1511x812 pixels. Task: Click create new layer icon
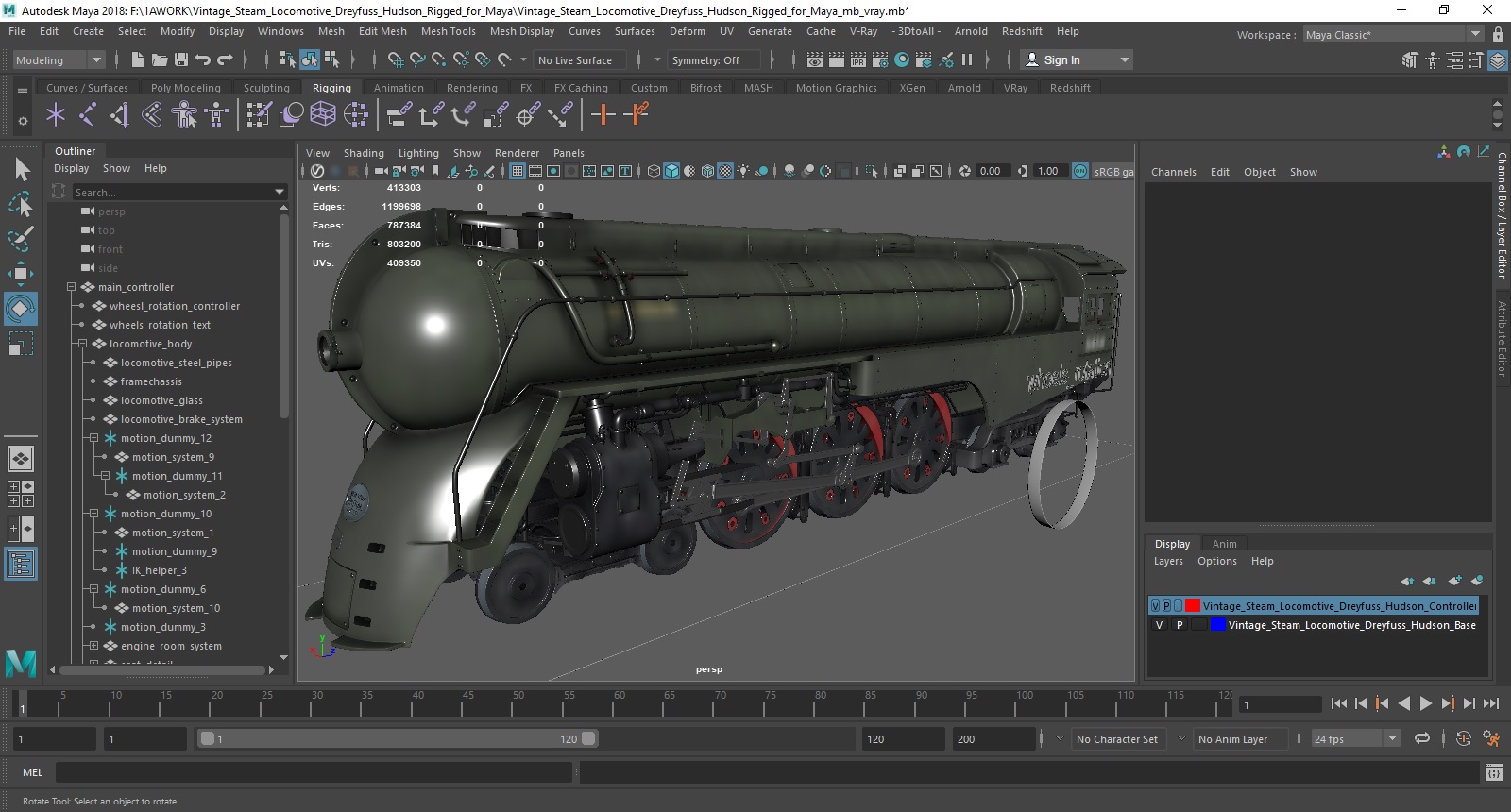click(x=1454, y=581)
